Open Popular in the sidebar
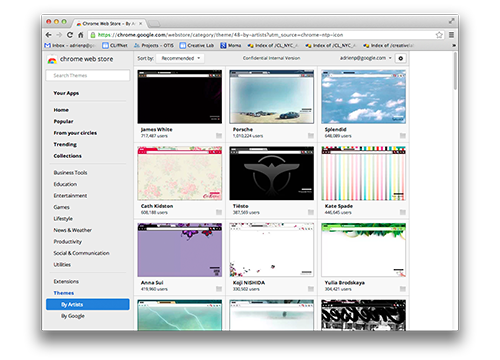500x360 pixels. pyautogui.click(x=63, y=121)
